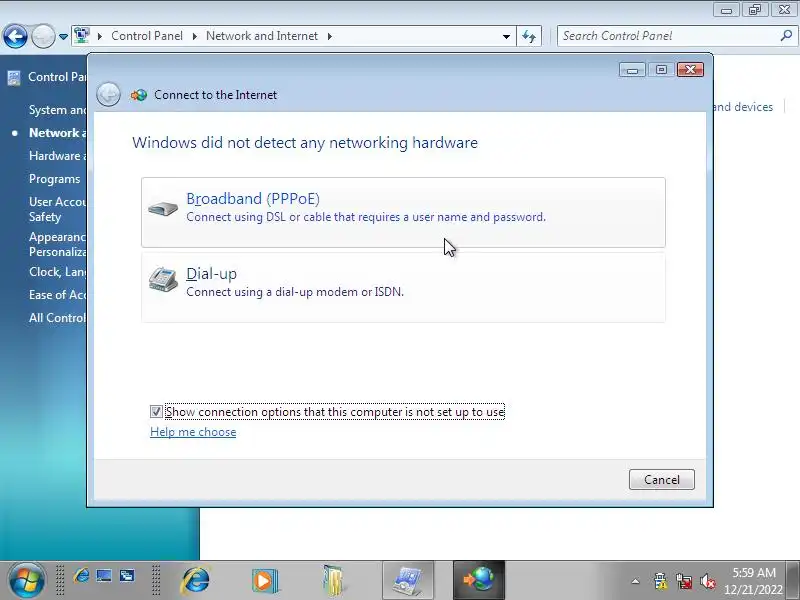The width and height of the screenshot is (800, 600).
Task: Open Clock, Language, and Region sidebar item
Action: tap(58, 272)
